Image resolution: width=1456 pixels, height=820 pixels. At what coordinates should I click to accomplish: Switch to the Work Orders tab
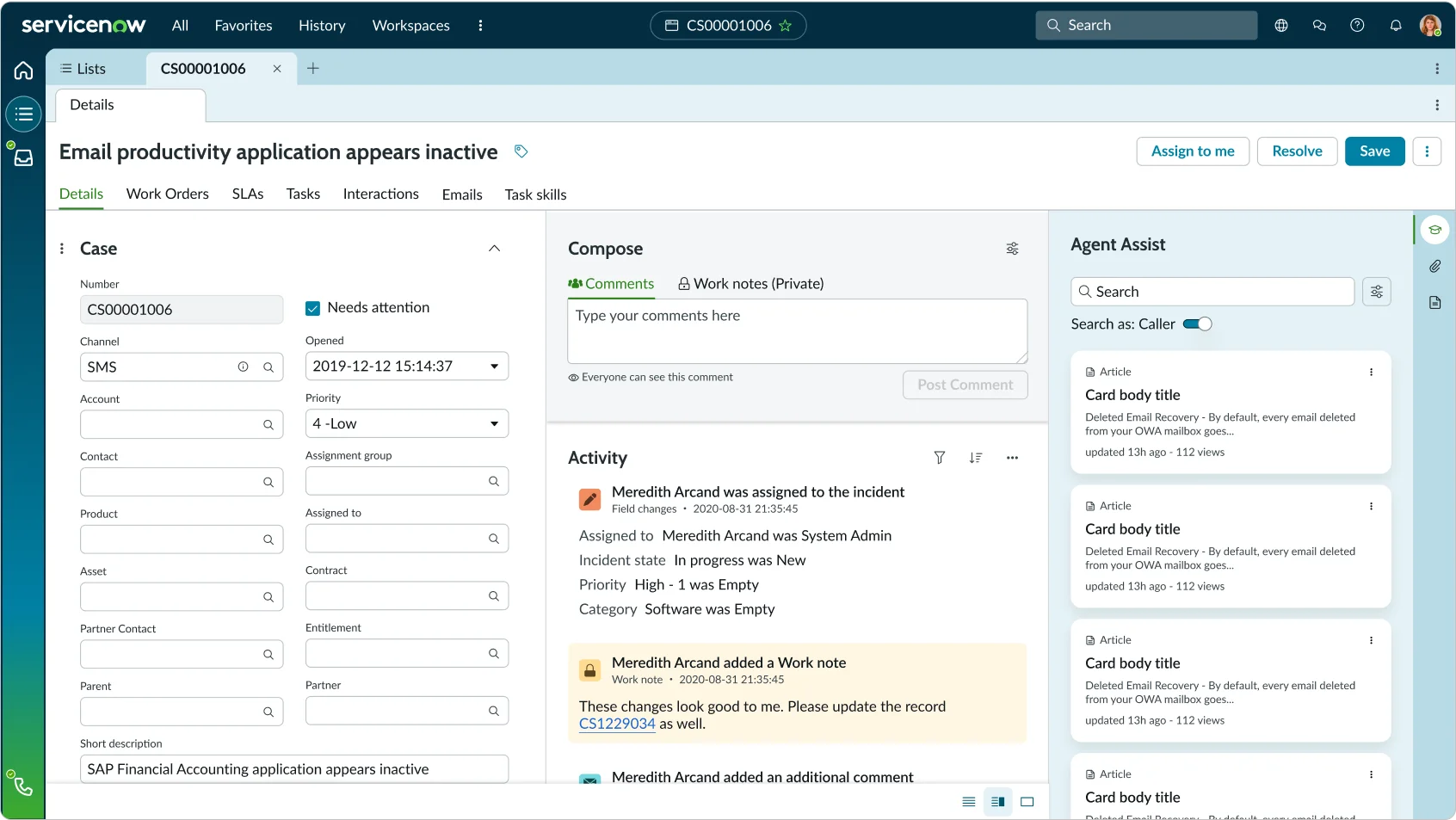(x=167, y=194)
